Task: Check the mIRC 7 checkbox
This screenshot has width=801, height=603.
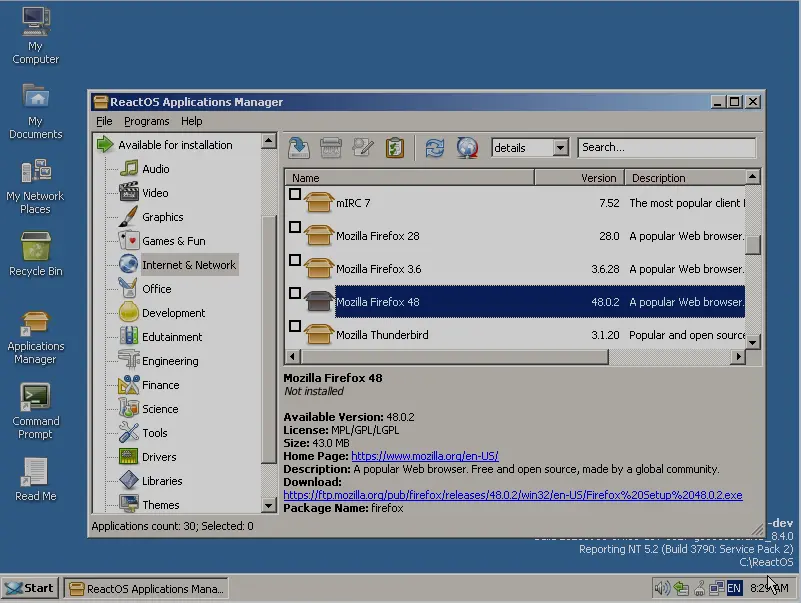Action: tap(295, 194)
